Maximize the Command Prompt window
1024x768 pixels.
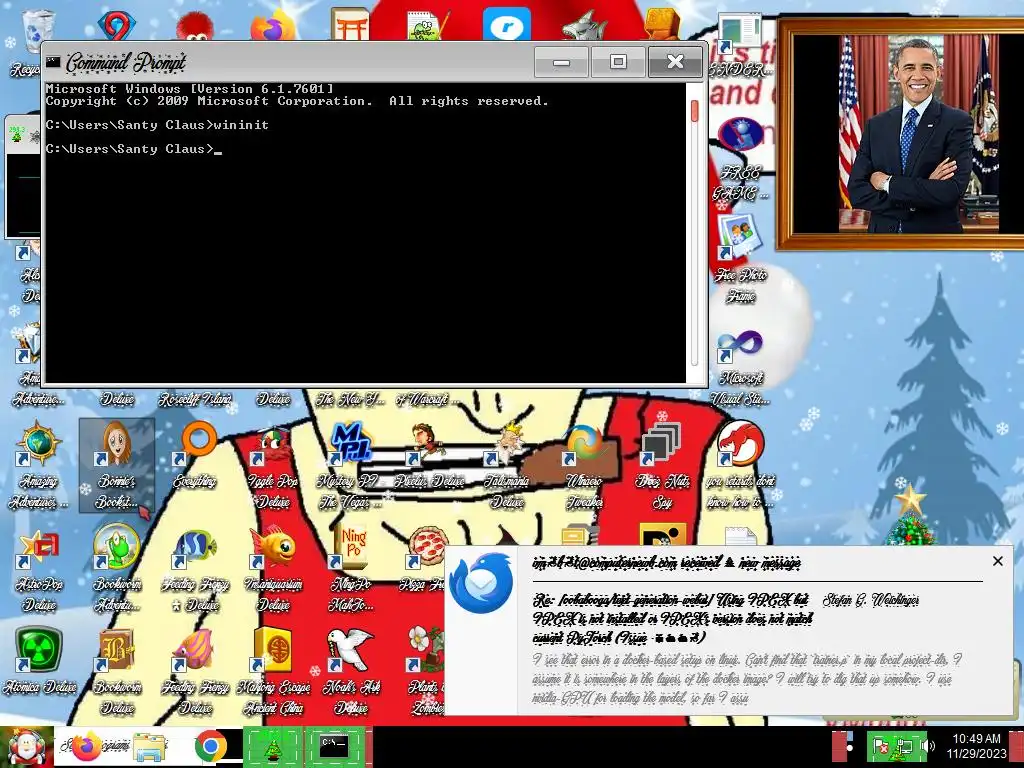pyautogui.click(x=618, y=62)
